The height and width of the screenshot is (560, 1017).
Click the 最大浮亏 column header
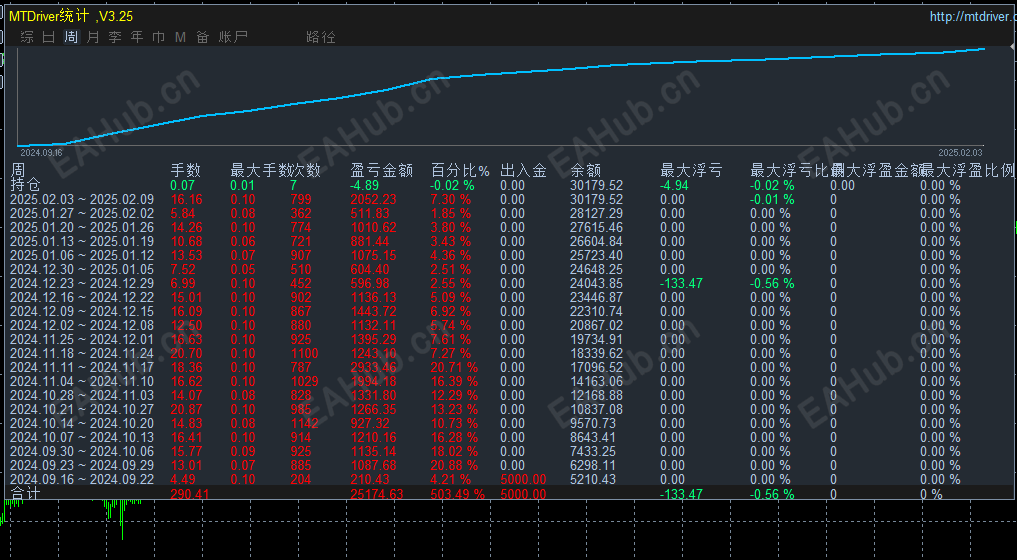pyautogui.click(x=691, y=171)
